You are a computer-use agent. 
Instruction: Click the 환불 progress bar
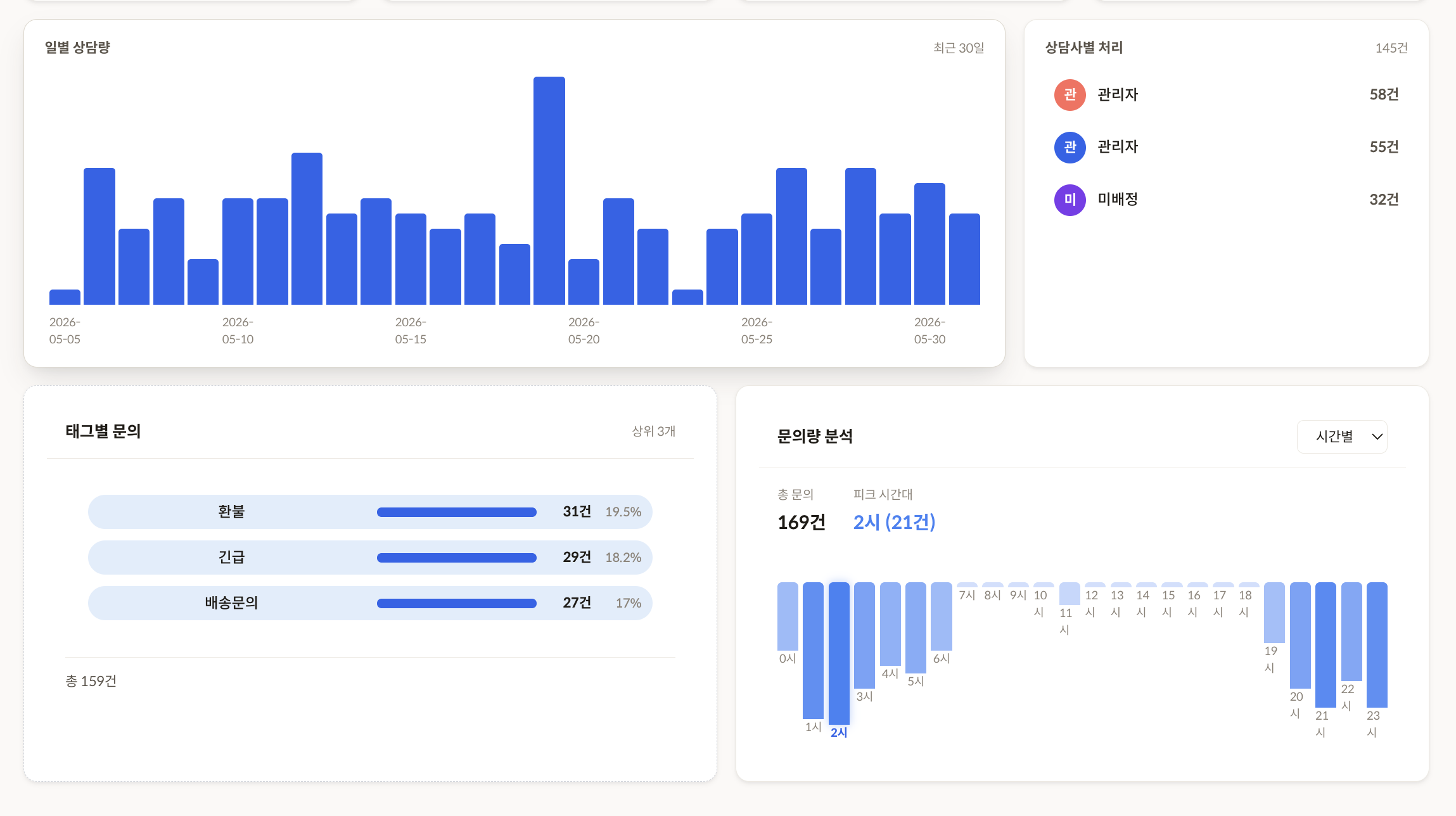coord(456,512)
